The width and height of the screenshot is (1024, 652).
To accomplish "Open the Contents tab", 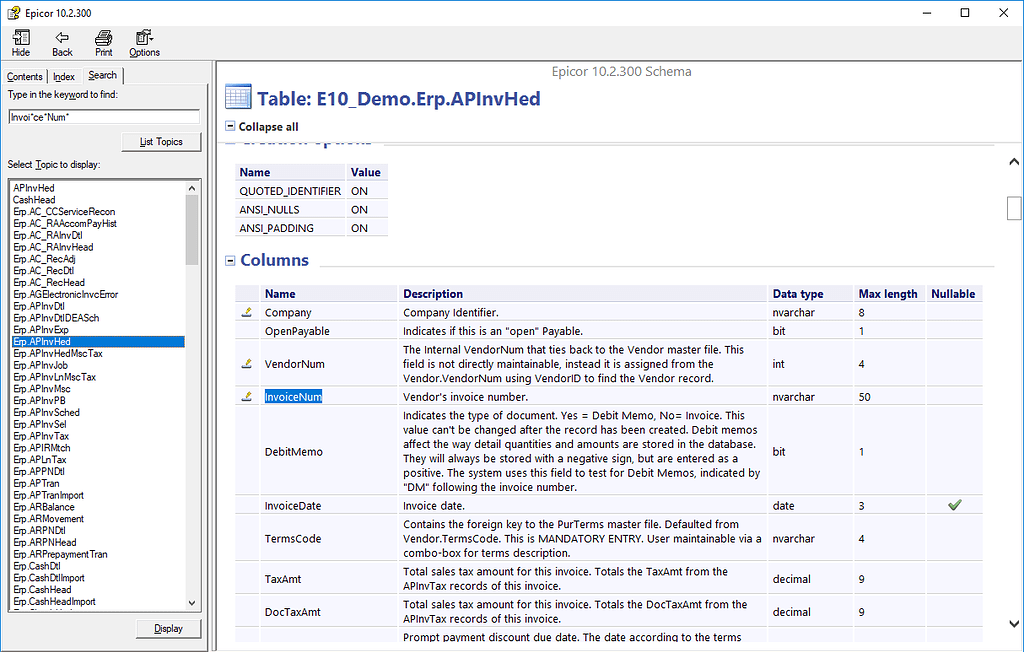I will [25, 75].
